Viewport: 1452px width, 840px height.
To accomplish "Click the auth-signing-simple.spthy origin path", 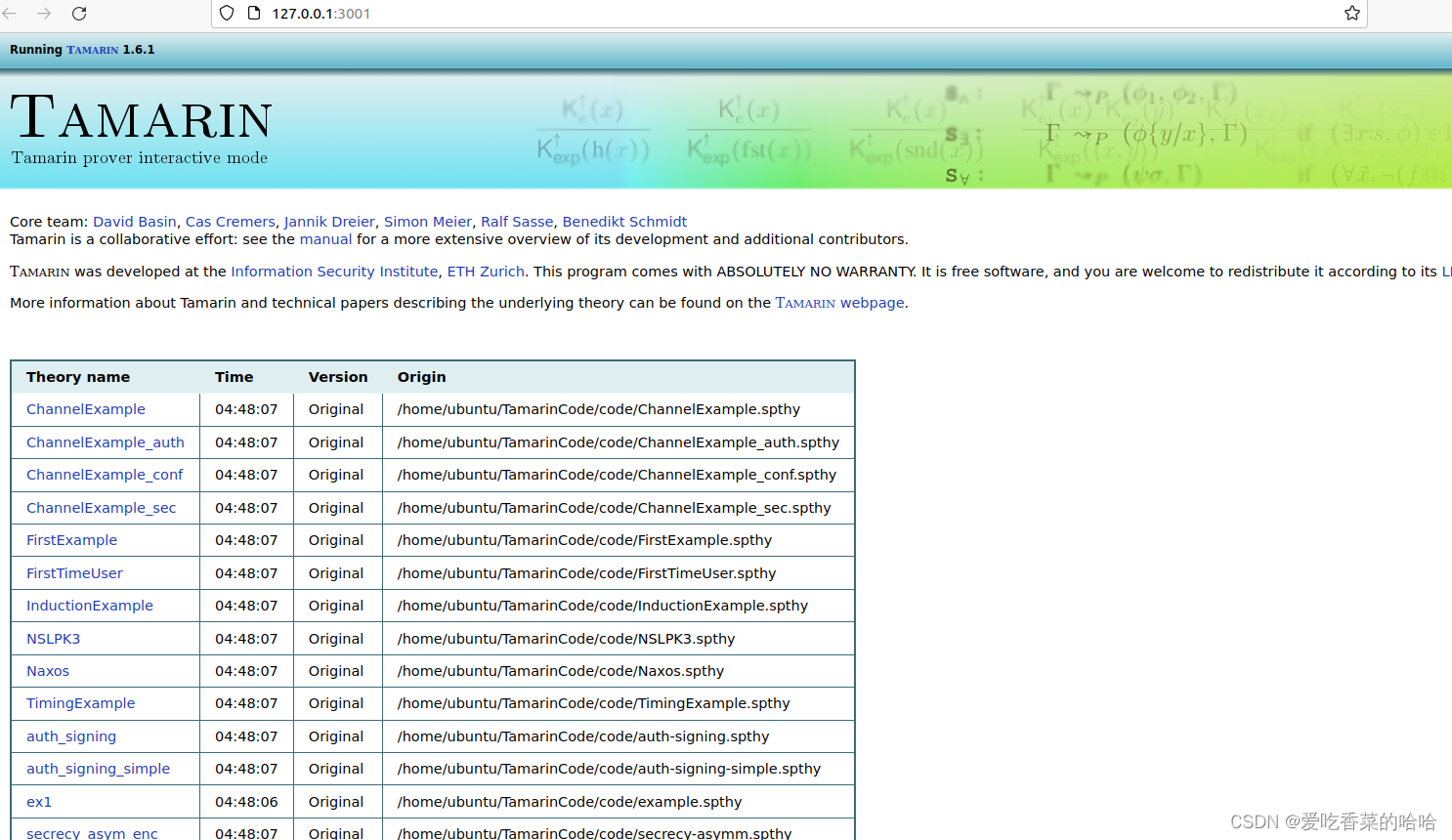I will (x=610, y=769).
